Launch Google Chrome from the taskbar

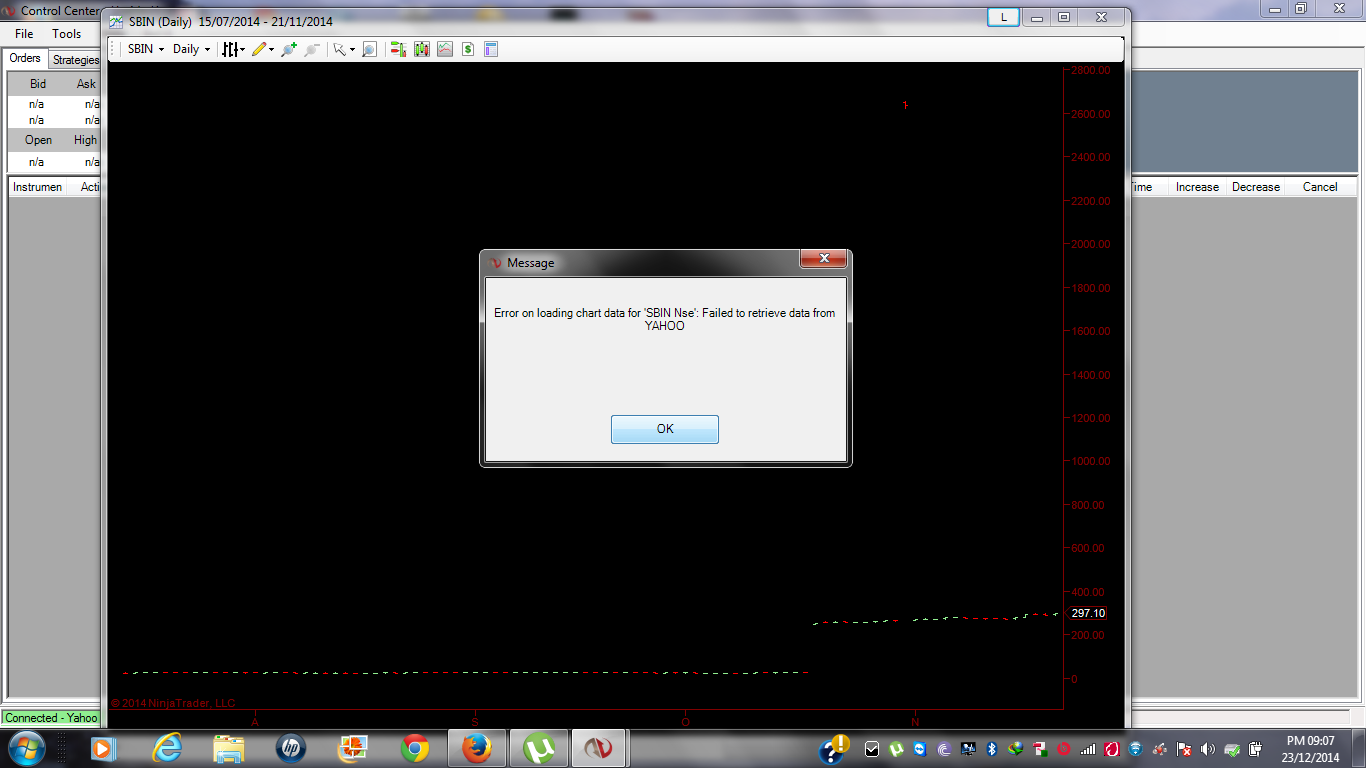click(x=415, y=748)
